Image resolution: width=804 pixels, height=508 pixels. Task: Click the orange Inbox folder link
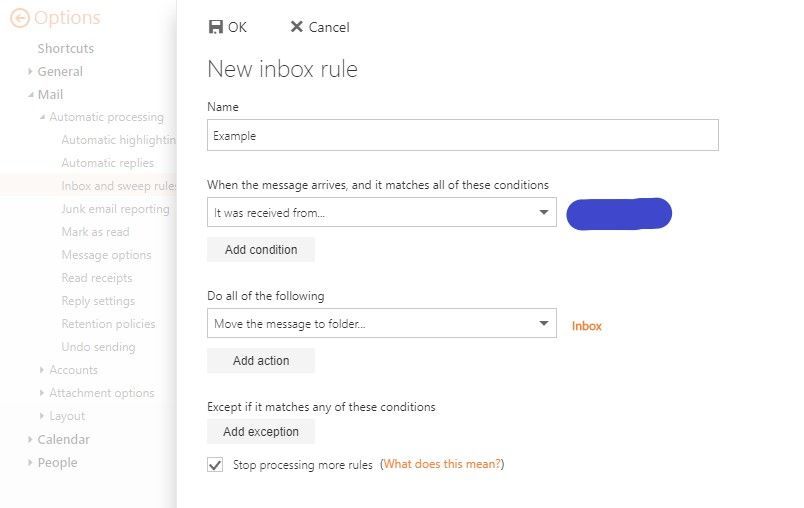point(587,326)
